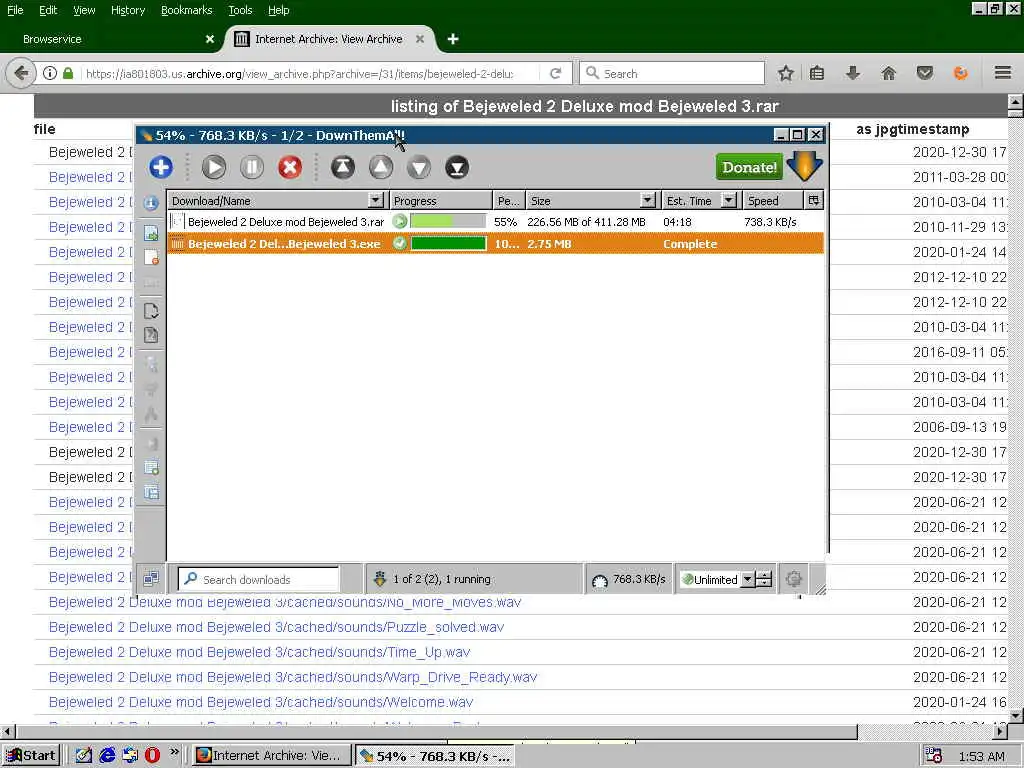Open the DownThemAll preferences gear icon
The height and width of the screenshot is (768, 1024).
[793, 579]
